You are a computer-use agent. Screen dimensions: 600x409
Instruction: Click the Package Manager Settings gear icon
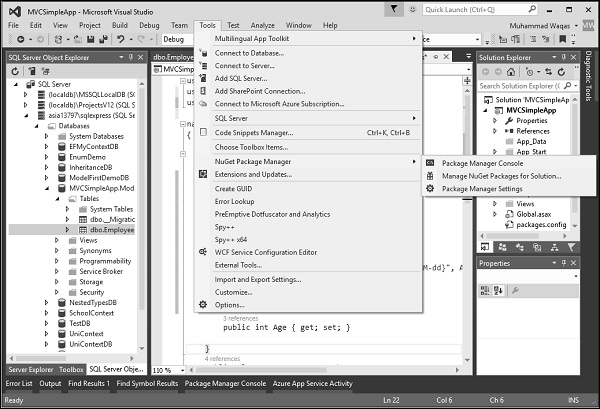click(430, 189)
